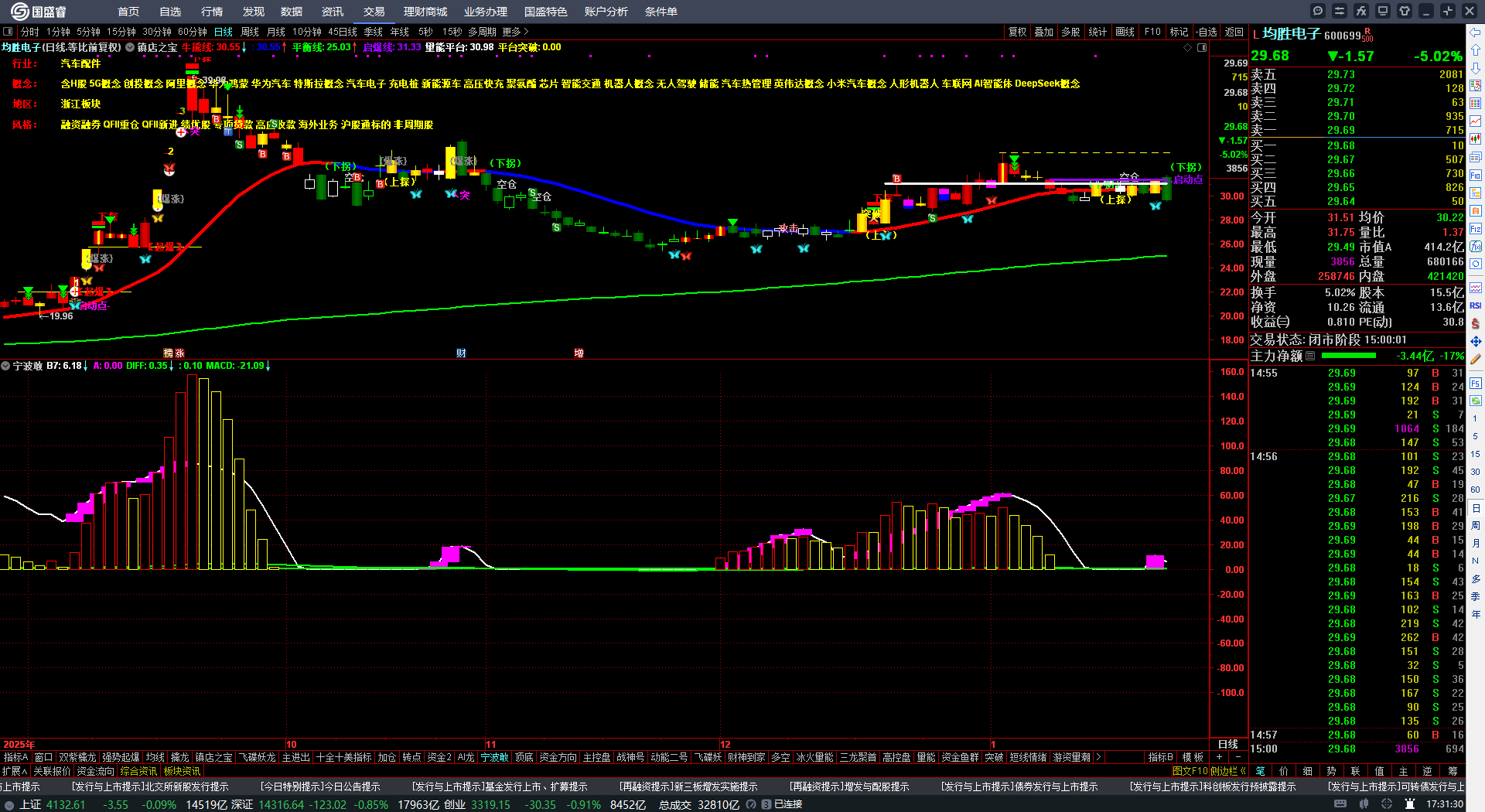The image size is (1485, 812).
Task: Click the 综合资讯 bottom tab
Action: point(138,771)
